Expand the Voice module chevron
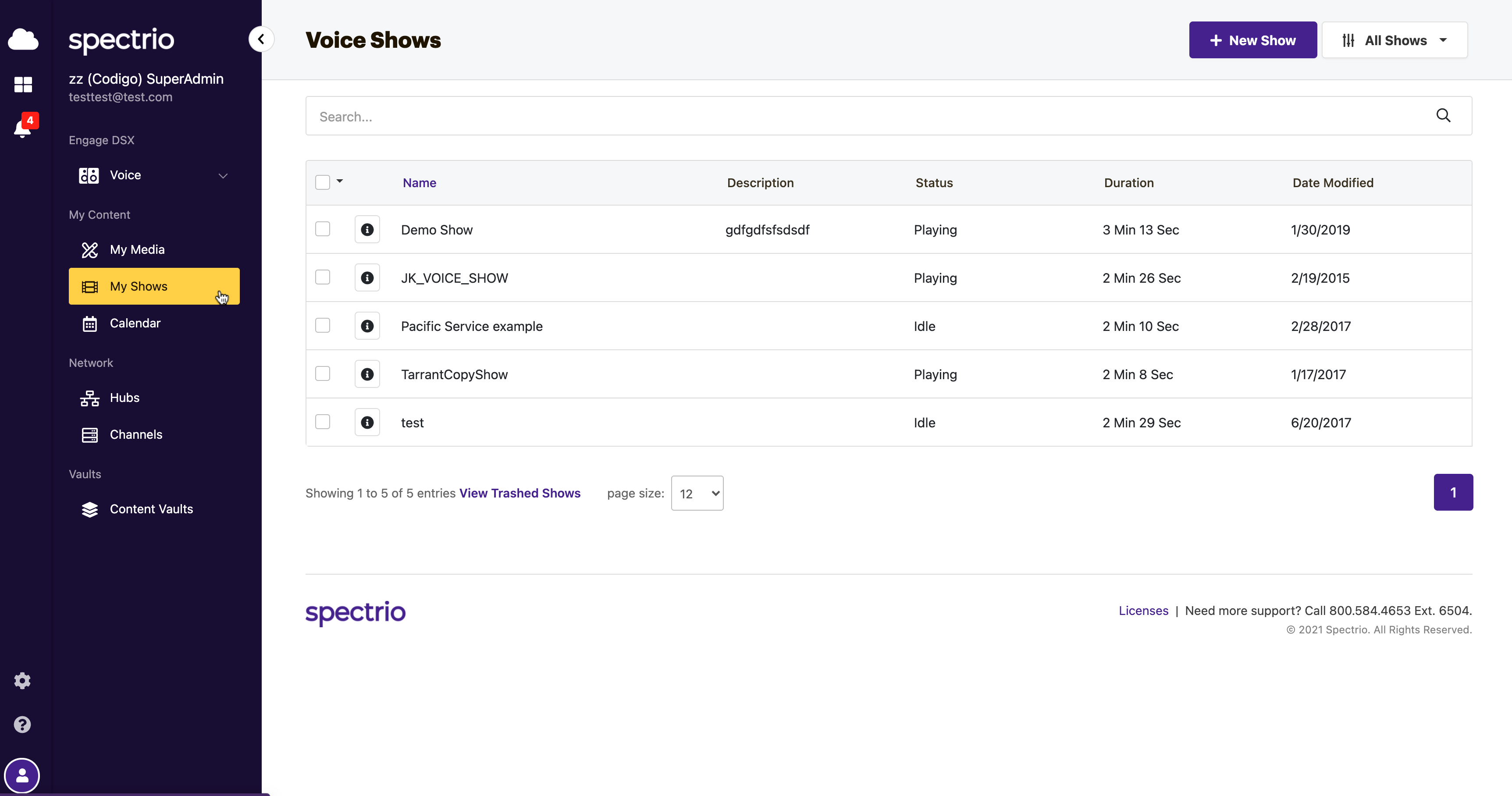Image resolution: width=1512 pixels, height=796 pixels. 223,175
